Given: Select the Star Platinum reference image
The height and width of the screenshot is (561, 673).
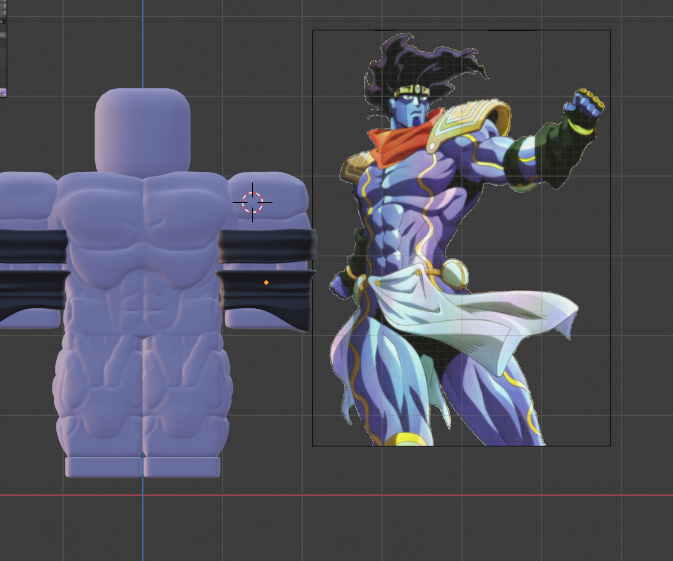Looking at the screenshot, I should tap(461, 238).
